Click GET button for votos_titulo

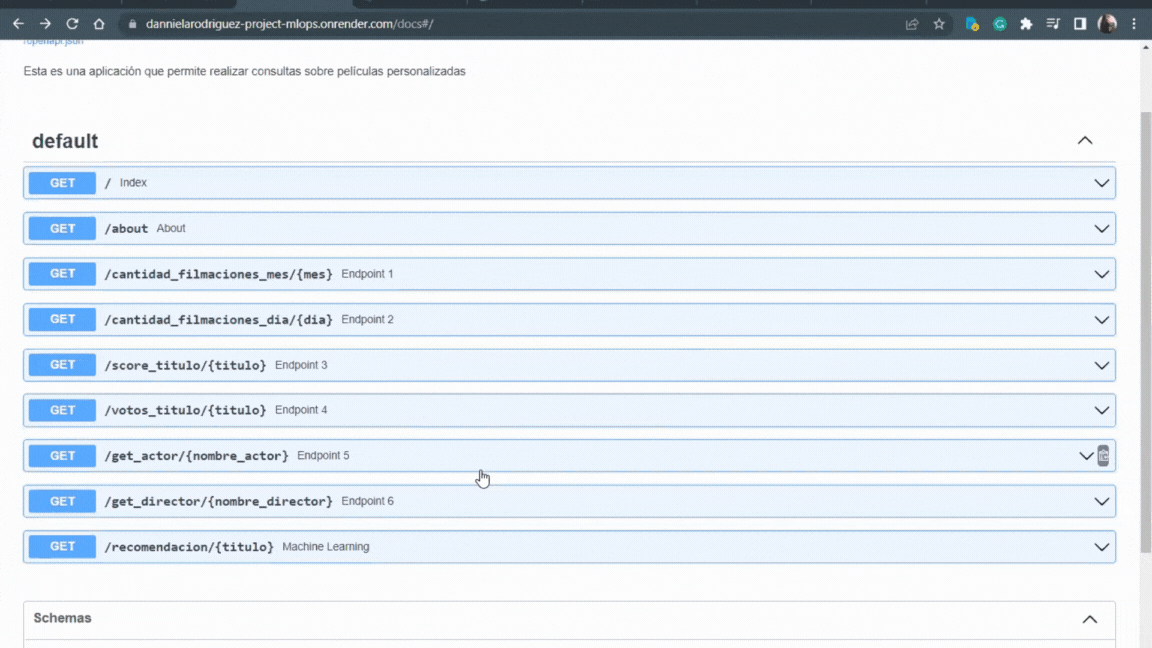(62, 410)
